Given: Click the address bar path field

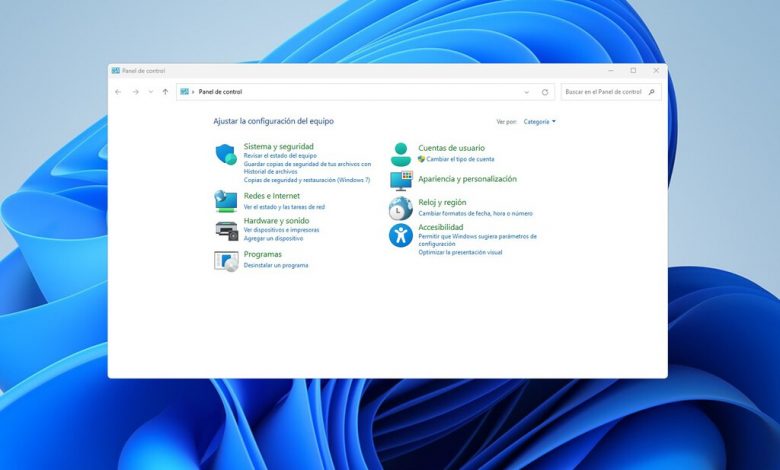Looking at the screenshot, I should click(x=365, y=92).
